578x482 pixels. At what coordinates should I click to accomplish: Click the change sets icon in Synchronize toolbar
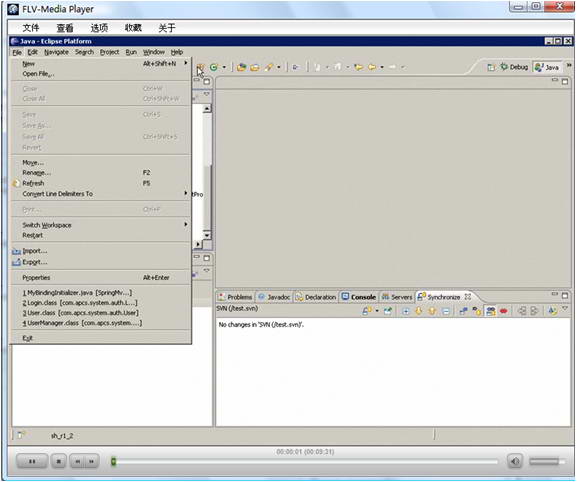pos(552,311)
